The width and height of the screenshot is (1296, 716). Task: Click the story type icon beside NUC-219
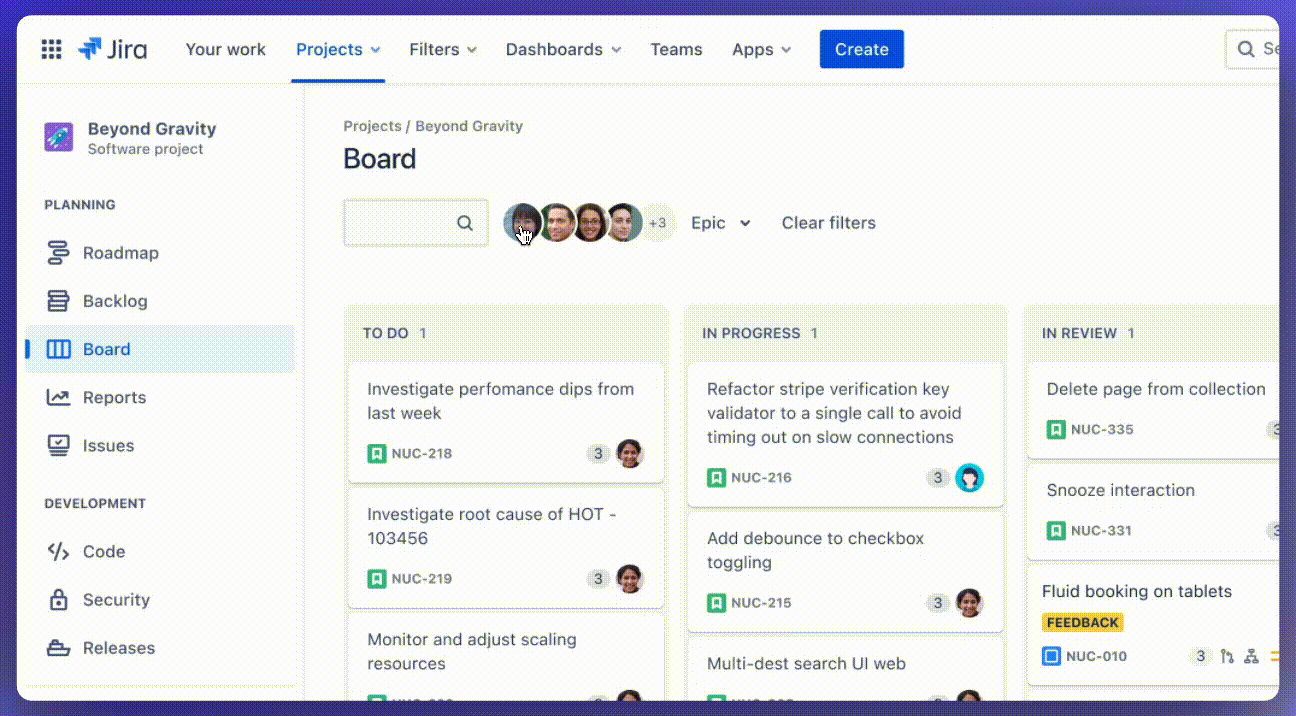click(376, 578)
